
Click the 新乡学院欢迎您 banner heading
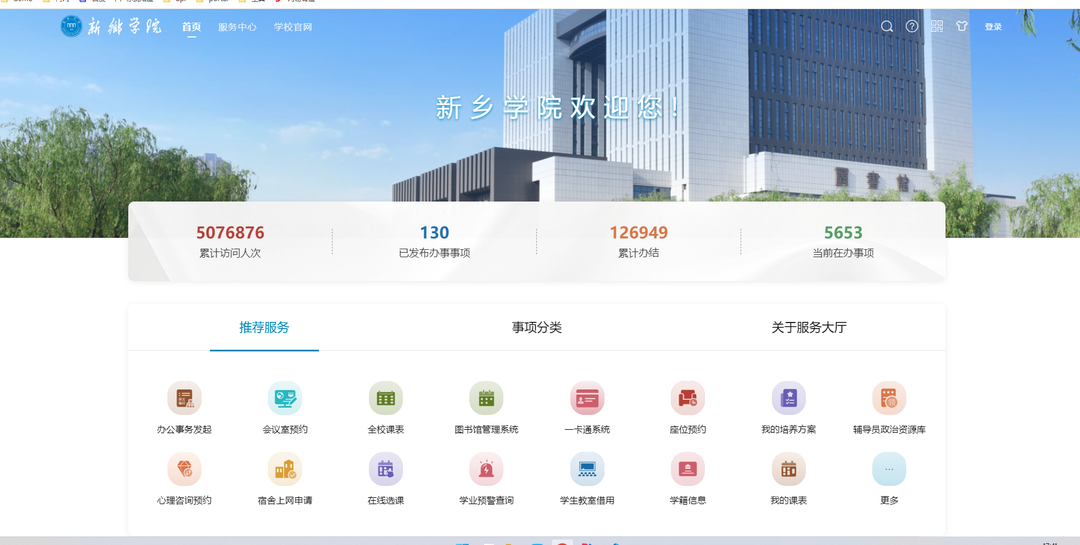[559, 108]
